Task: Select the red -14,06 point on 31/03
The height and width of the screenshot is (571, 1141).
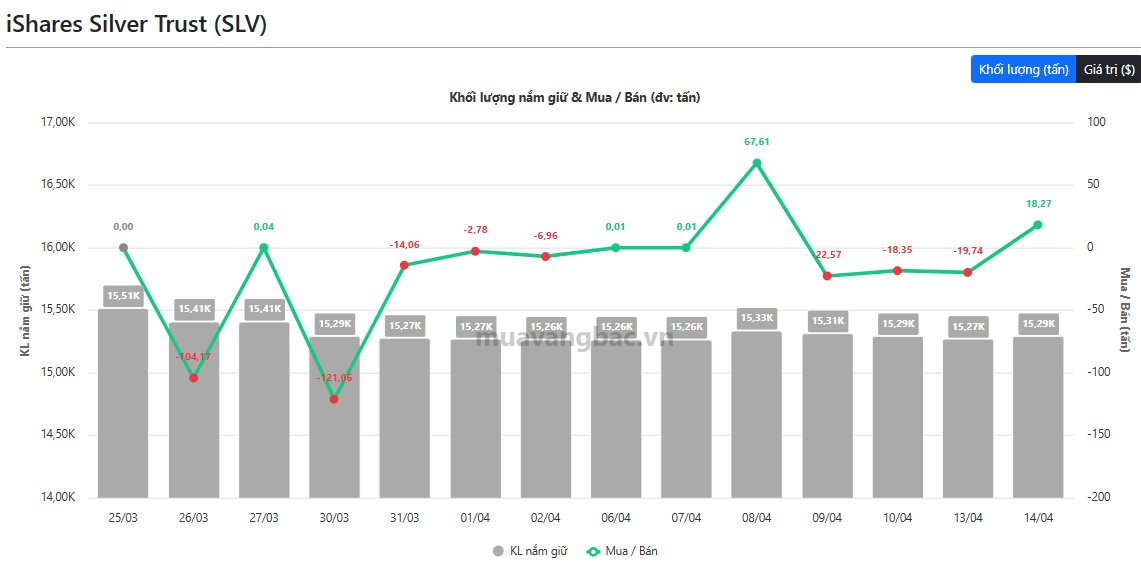Action: [x=404, y=265]
